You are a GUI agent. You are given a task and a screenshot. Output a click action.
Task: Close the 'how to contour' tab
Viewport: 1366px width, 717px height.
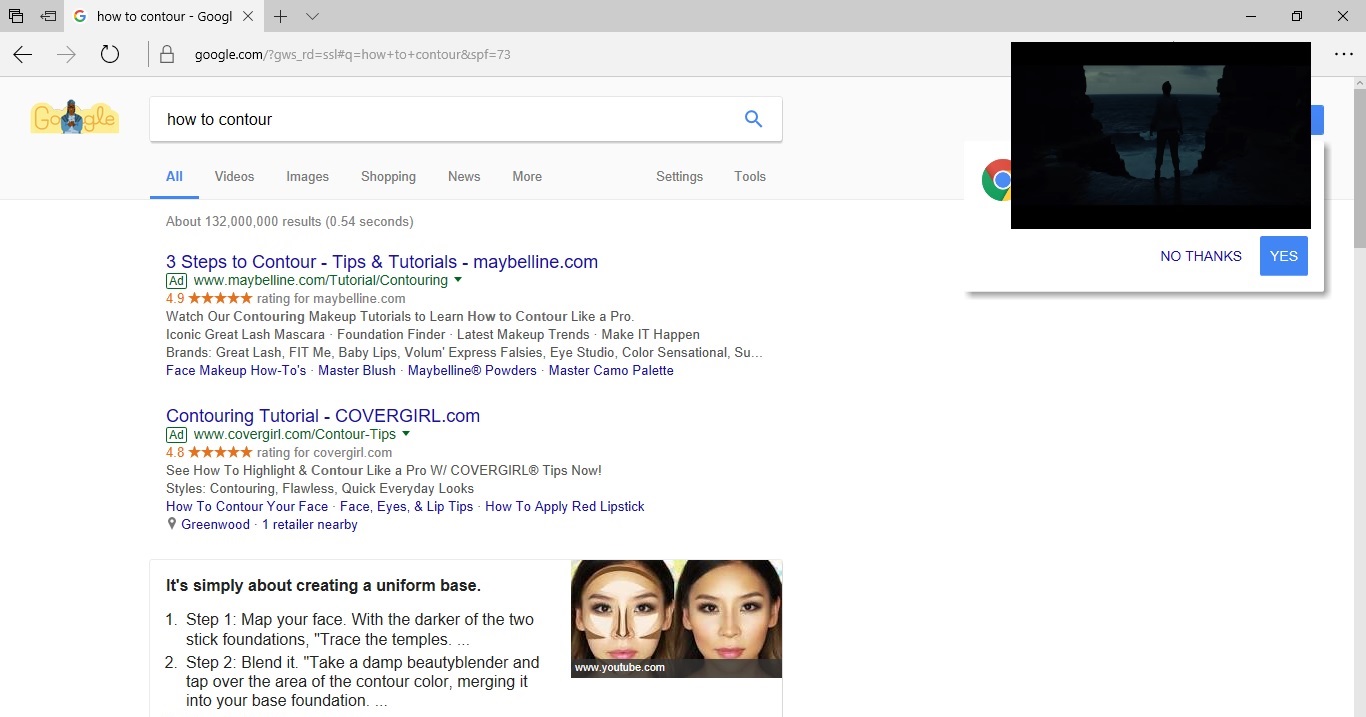point(248,16)
